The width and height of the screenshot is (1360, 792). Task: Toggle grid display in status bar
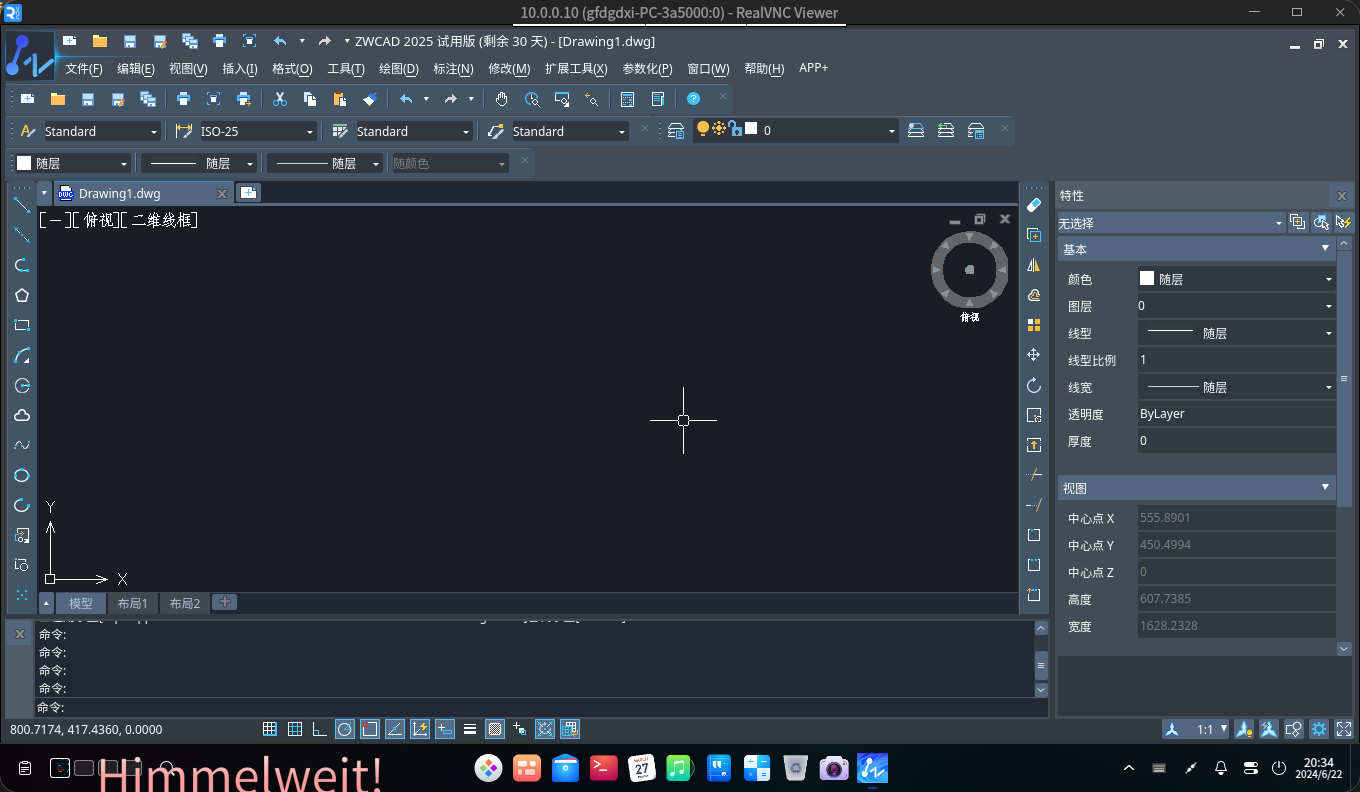tap(295, 729)
